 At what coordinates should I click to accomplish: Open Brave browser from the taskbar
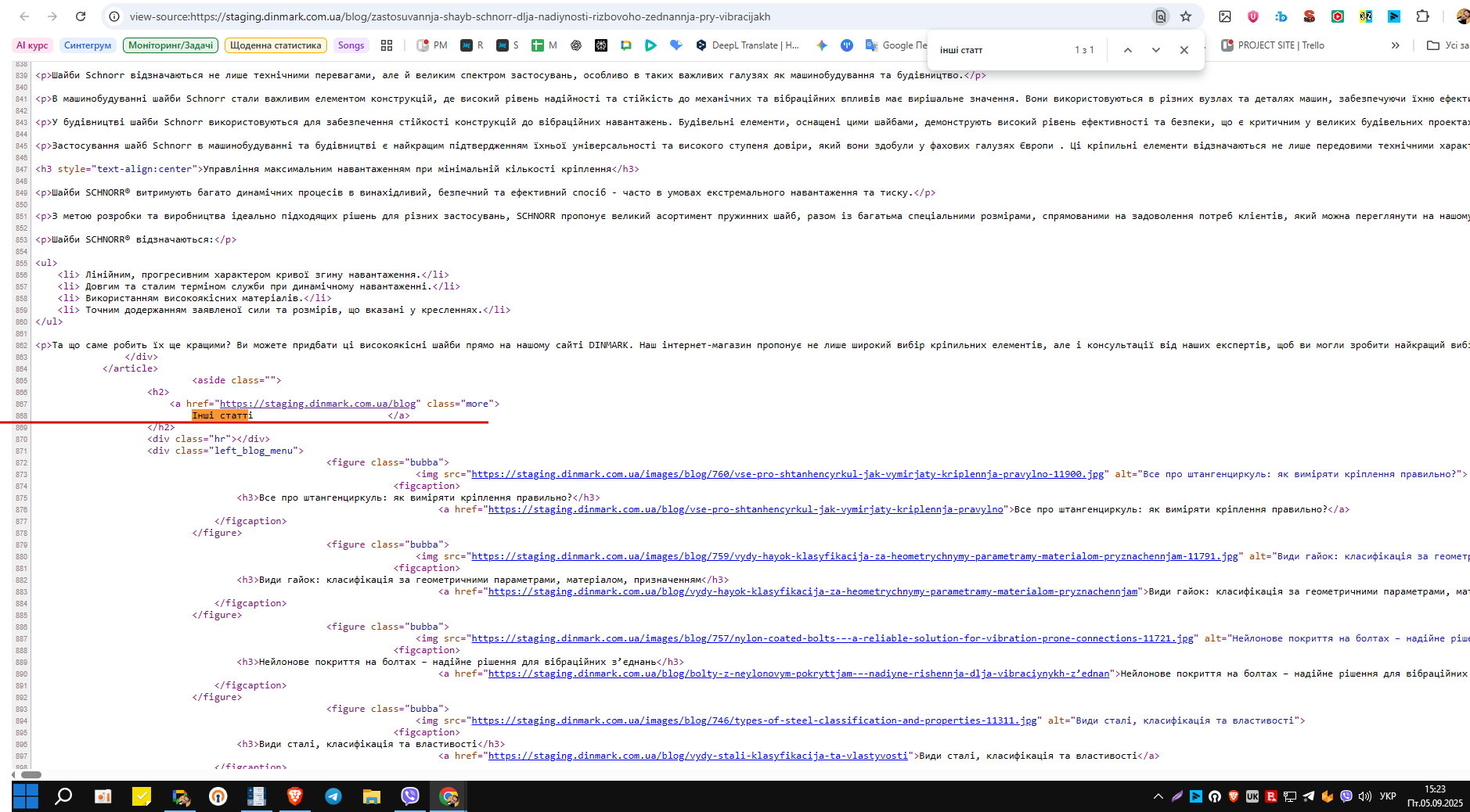295,796
